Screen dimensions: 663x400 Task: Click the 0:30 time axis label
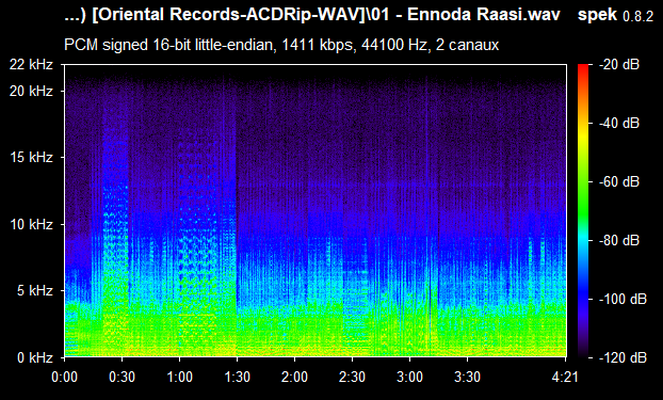pyautogui.click(x=122, y=377)
